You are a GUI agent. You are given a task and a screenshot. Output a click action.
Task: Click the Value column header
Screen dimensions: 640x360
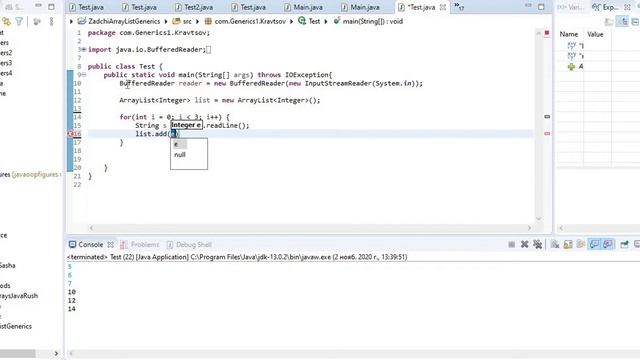pyautogui.click(x=595, y=34)
